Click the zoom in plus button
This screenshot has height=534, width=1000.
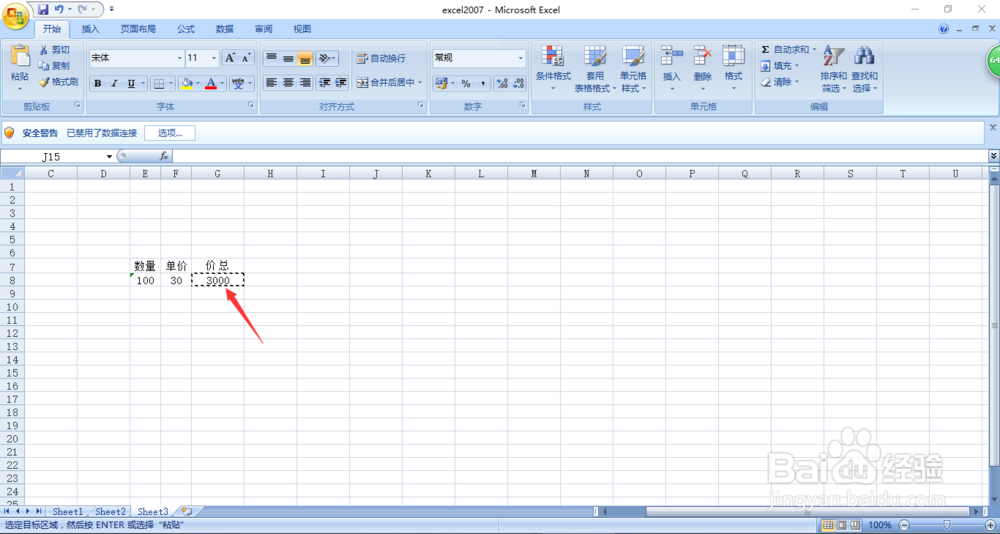[990, 525]
